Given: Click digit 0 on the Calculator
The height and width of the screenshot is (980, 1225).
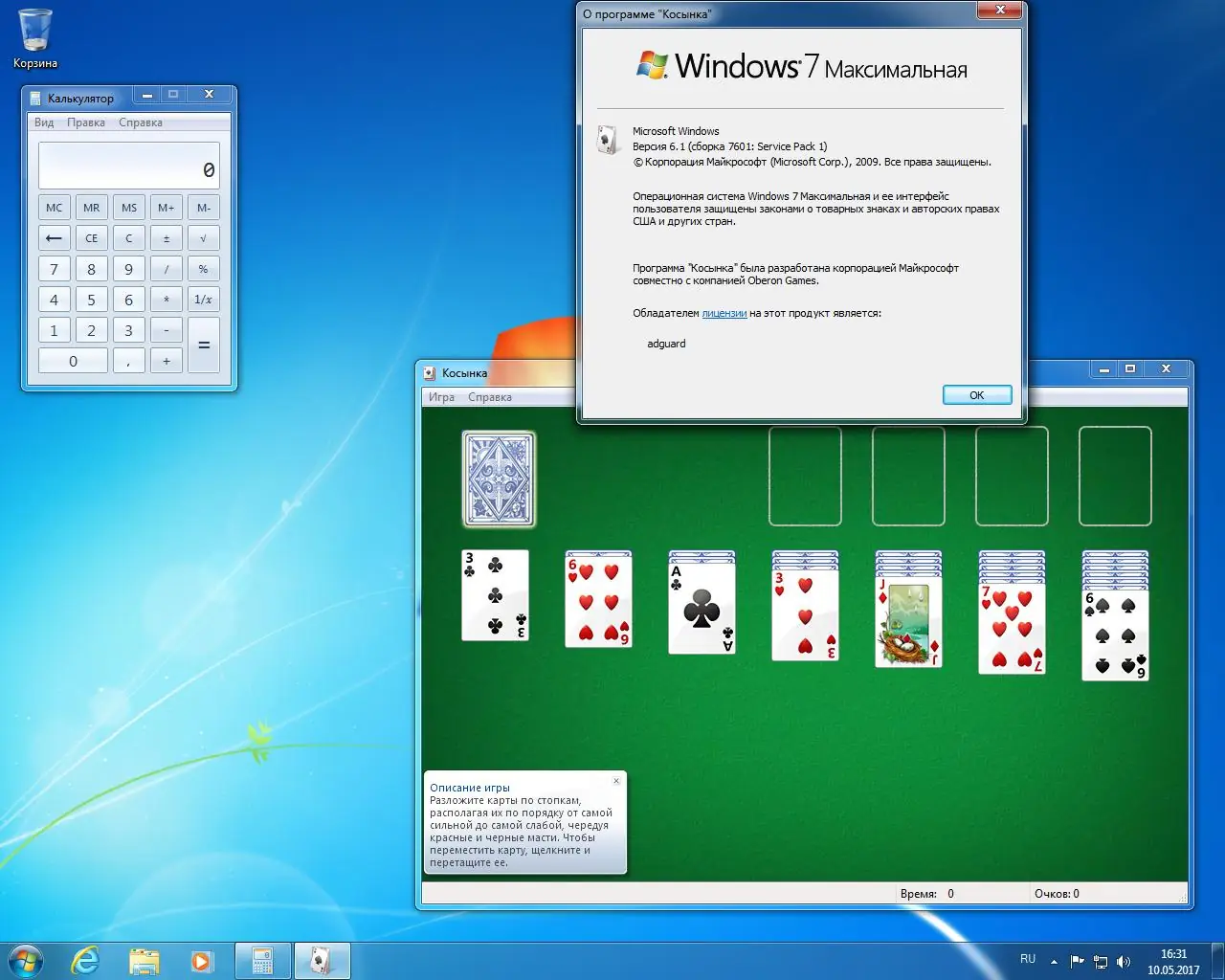Looking at the screenshot, I should click(73, 361).
